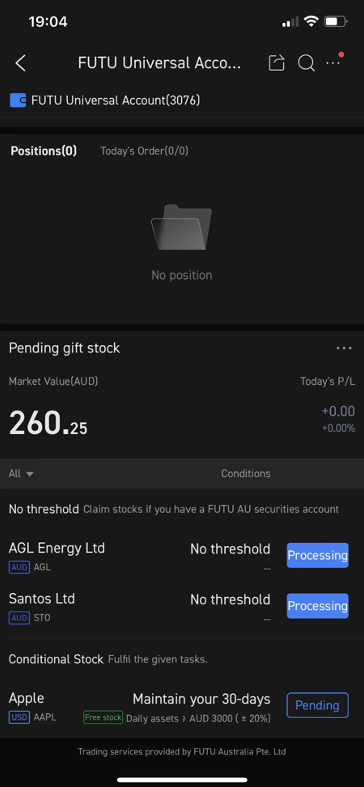Switch to Today's Order(0/0) tab
The width and height of the screenshot is (364, 787).
pyautogui.click(x=144, y=151)
